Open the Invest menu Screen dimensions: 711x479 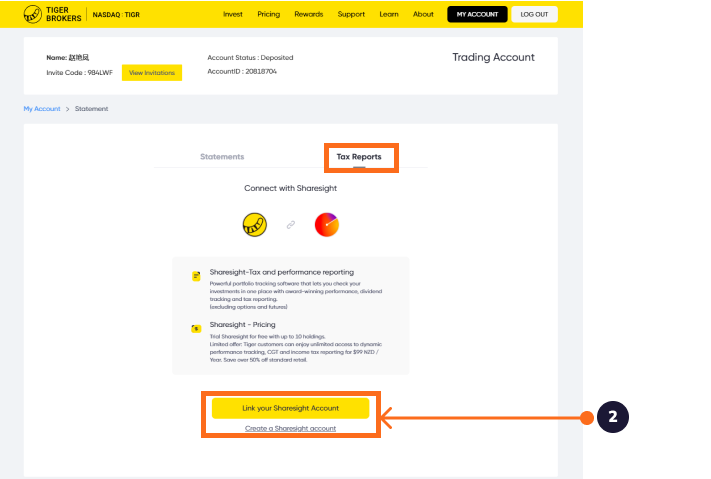233,14
